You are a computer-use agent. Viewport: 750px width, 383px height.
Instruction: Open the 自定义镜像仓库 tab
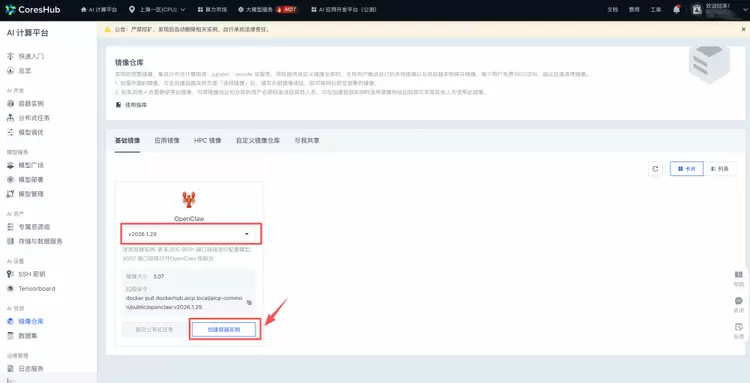point(258,141)
